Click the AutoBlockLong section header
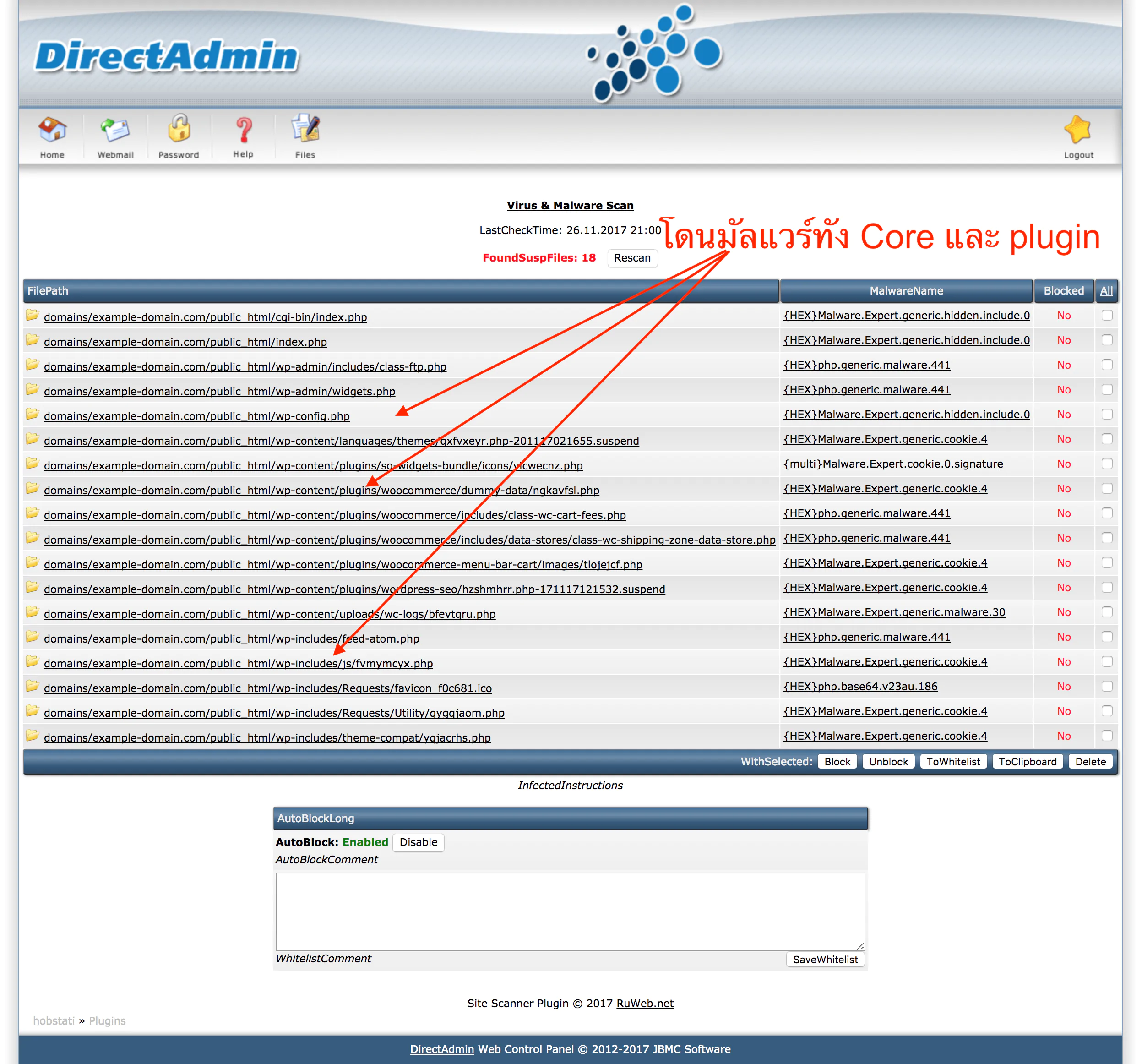 570,818
